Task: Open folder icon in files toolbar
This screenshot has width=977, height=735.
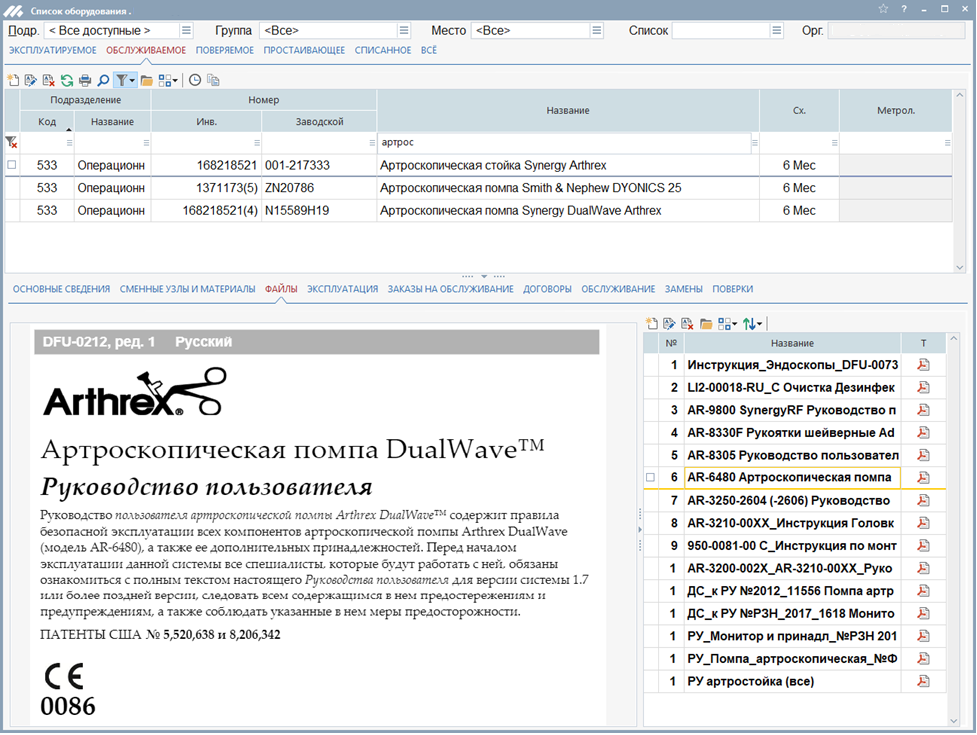Action: 705,323
